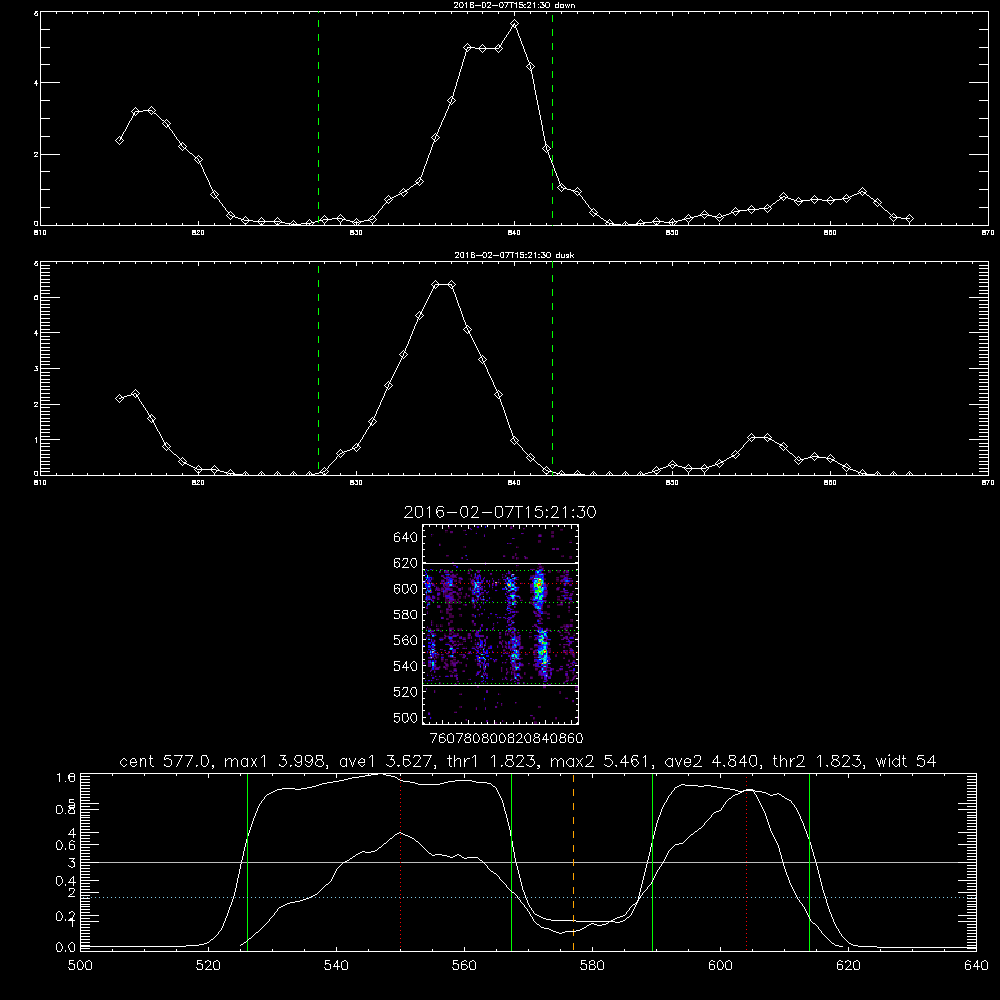This screenshot has height=1000, width=1000.
Task: Click spectrogram y-axis label '580'
Action: coord(406,615)
